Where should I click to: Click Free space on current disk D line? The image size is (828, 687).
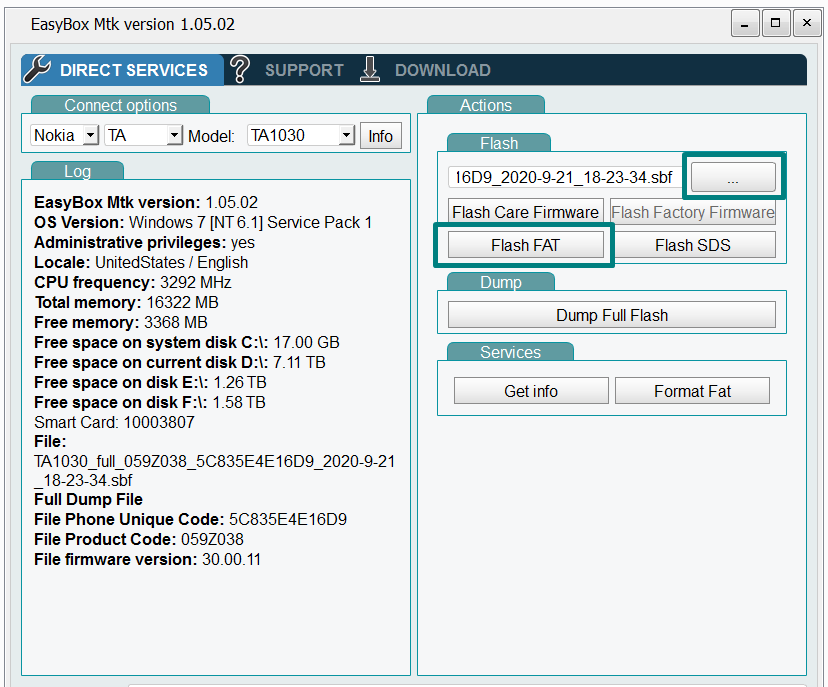coord(180,362)
